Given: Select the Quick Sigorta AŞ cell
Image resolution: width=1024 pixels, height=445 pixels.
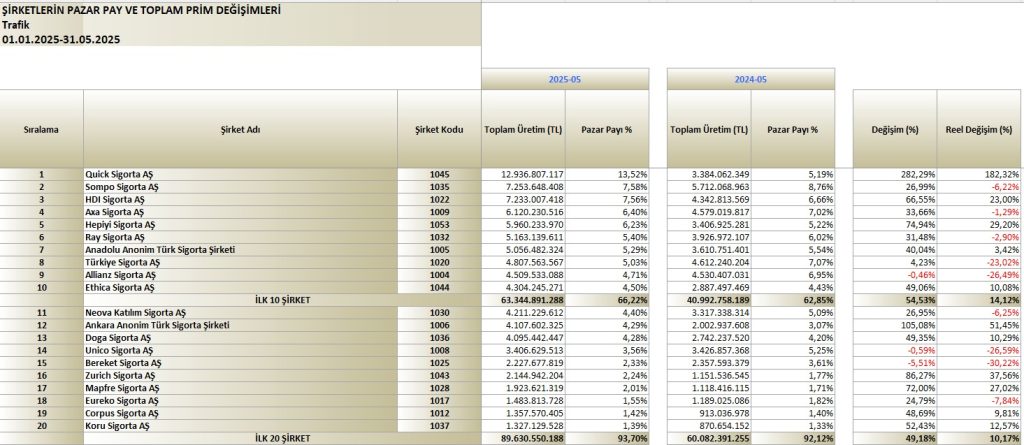Looking at the screenshot, I should click(240, 174).
